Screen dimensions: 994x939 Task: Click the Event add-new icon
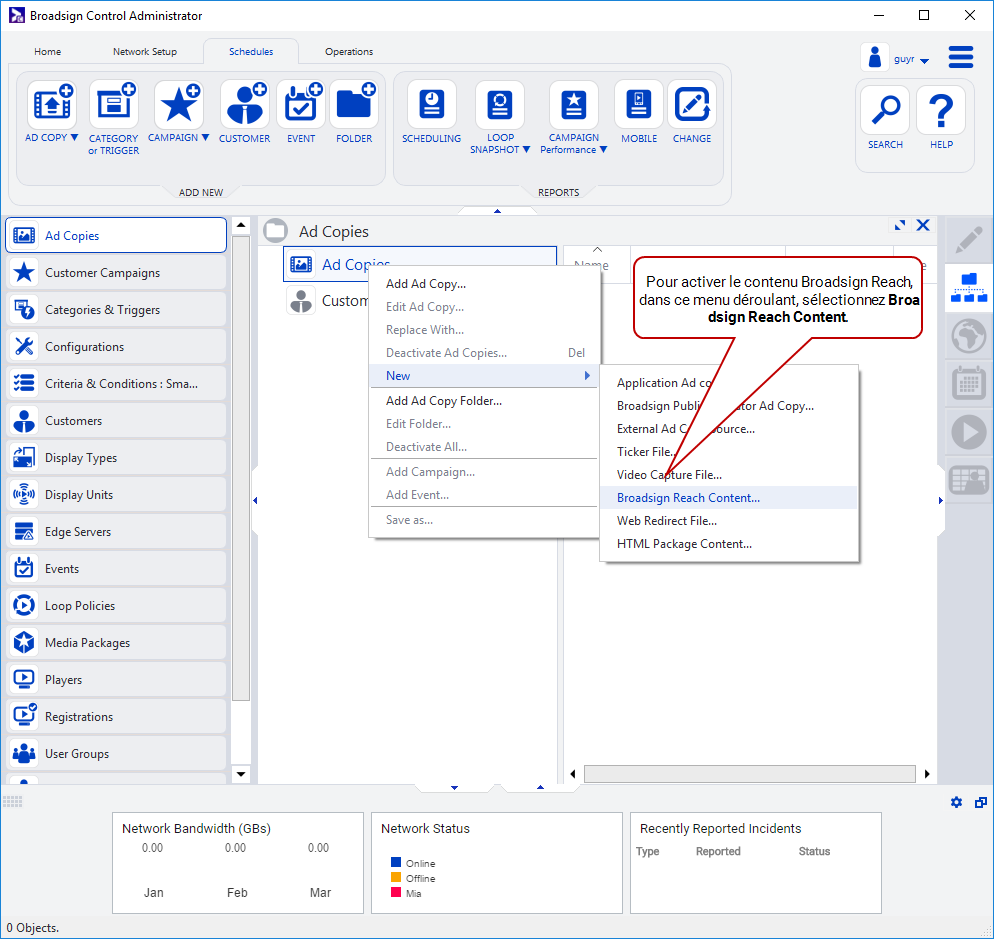click(301, 106)
